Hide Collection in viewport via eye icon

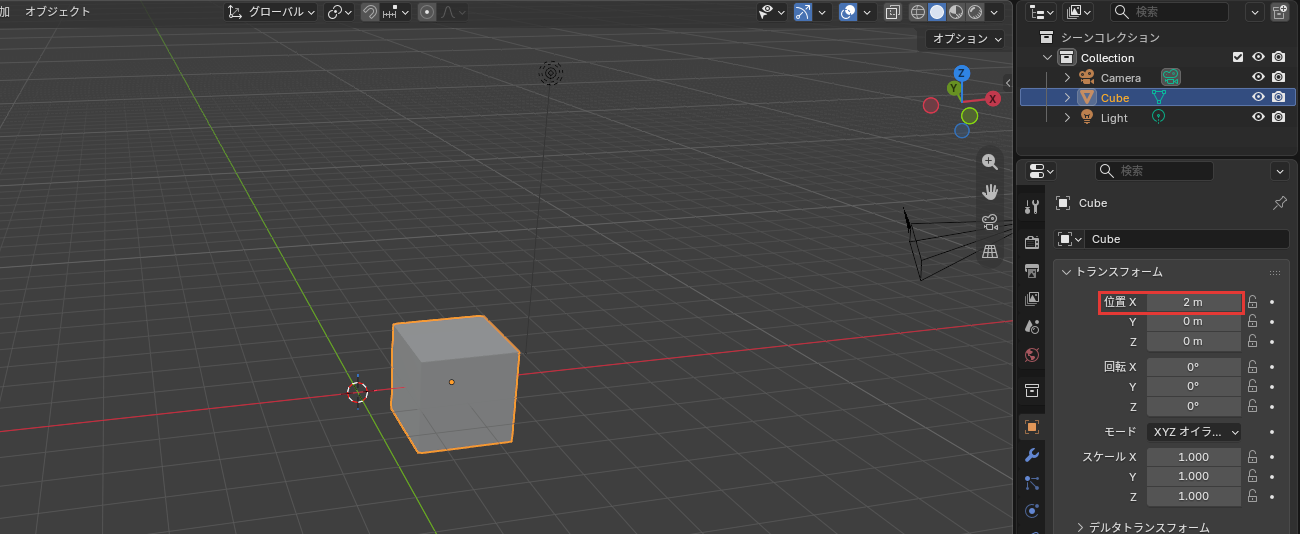pos(1258,58)
